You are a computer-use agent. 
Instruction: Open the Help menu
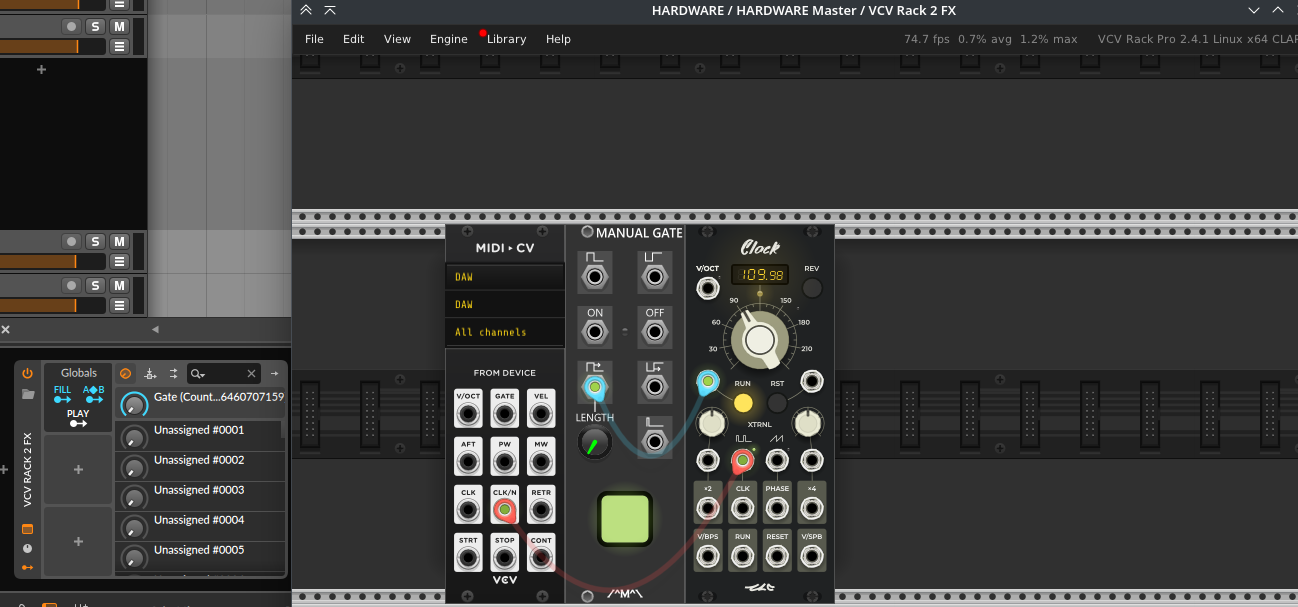[x=558, y=39]
